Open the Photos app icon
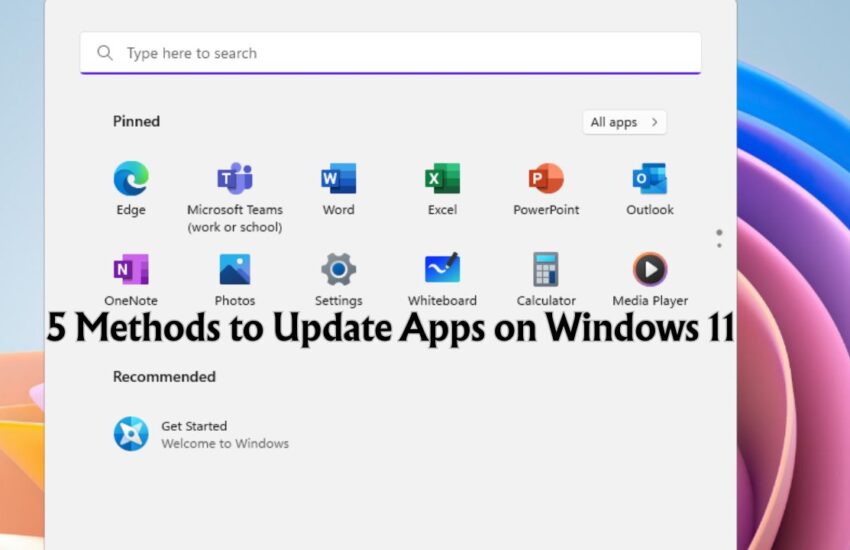Viewport: 850px width, 550px height. tap(235, 269)
